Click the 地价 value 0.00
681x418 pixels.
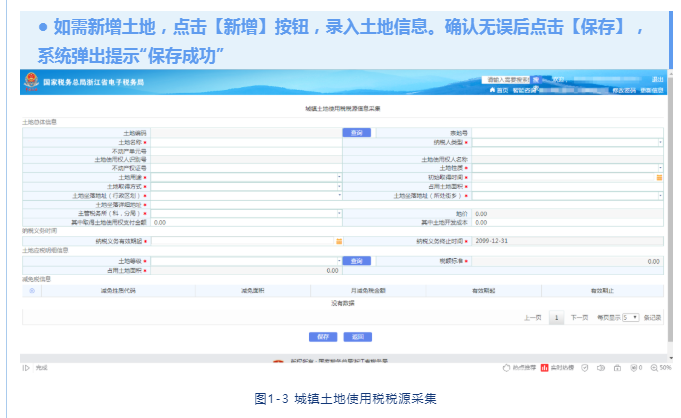481,214
